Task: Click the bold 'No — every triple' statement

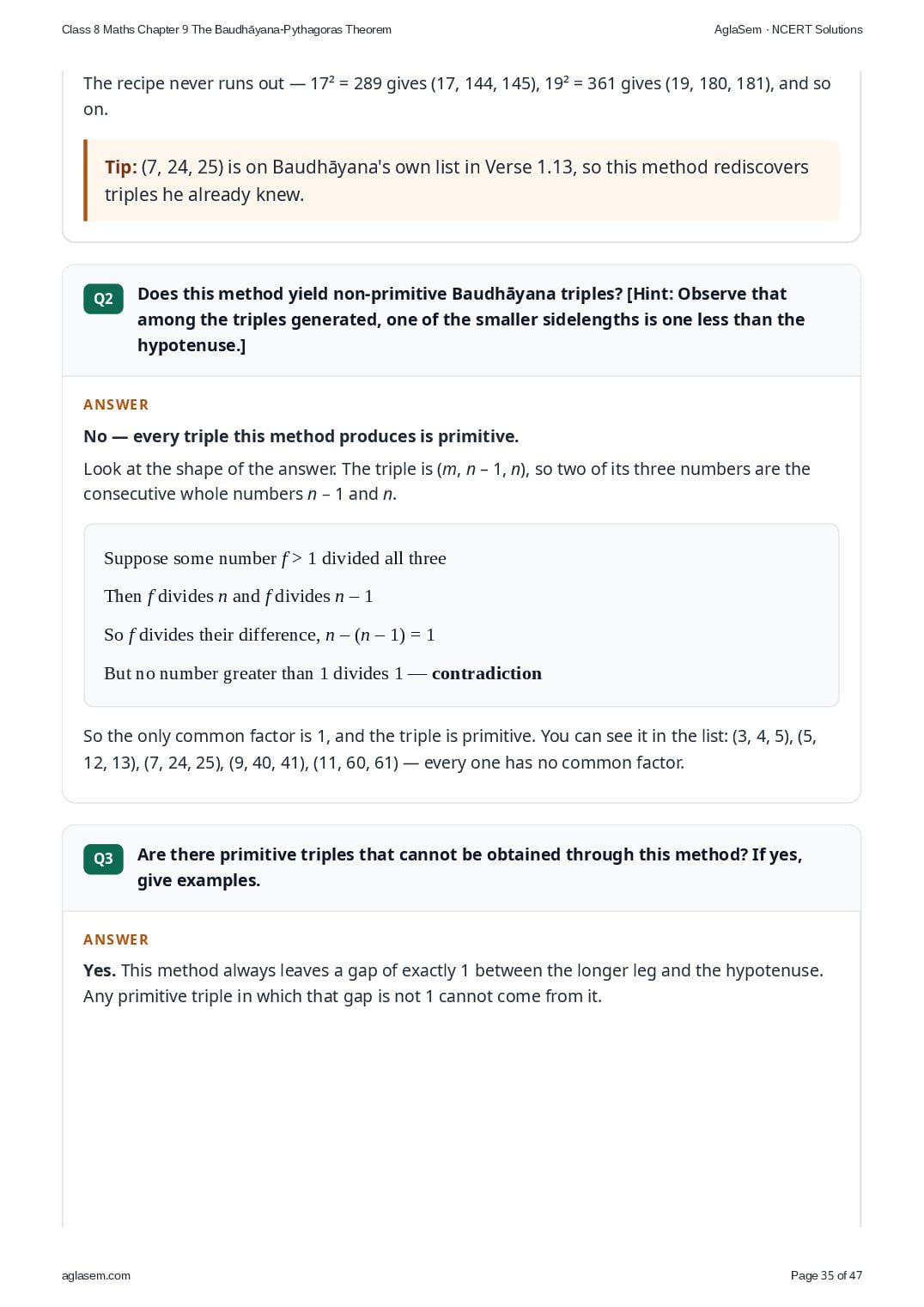Action: point(301,436)
